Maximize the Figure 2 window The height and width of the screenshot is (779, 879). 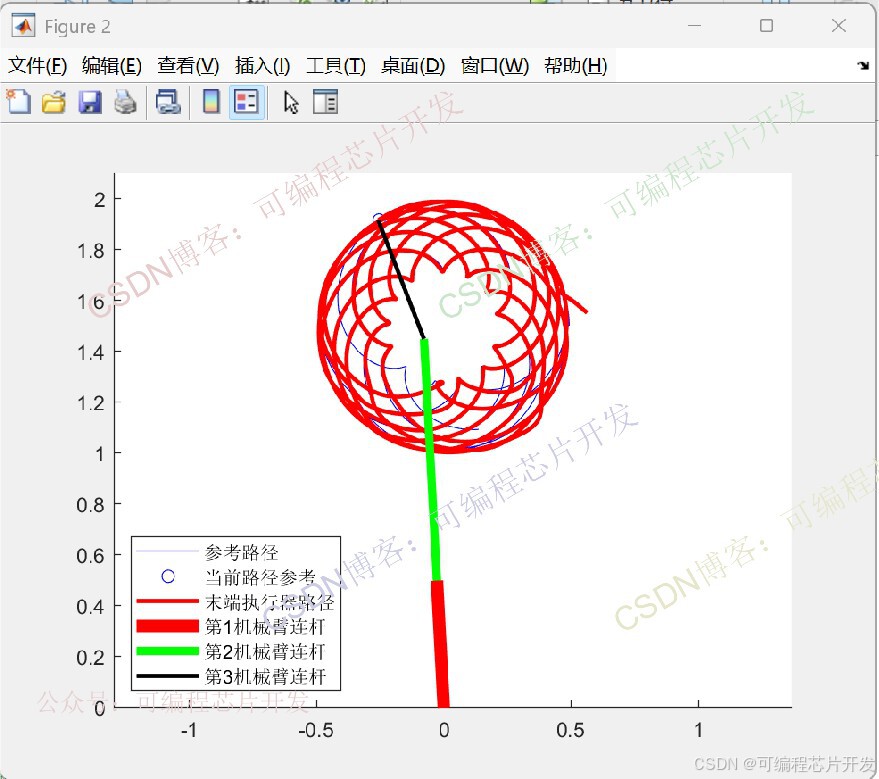point(766,26)
